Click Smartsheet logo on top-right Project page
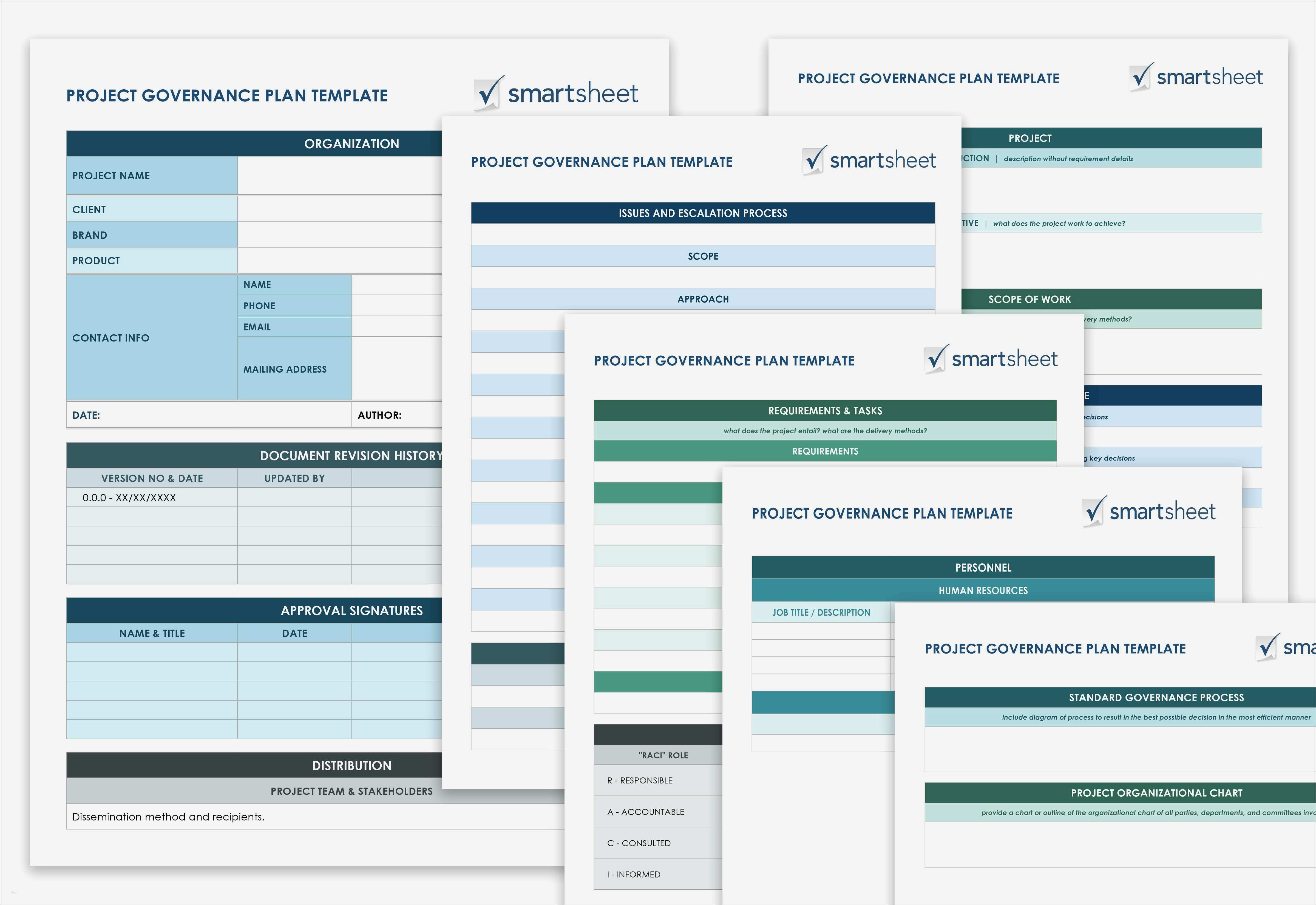The image size is (1316, 905). (x=1196, y=77)
